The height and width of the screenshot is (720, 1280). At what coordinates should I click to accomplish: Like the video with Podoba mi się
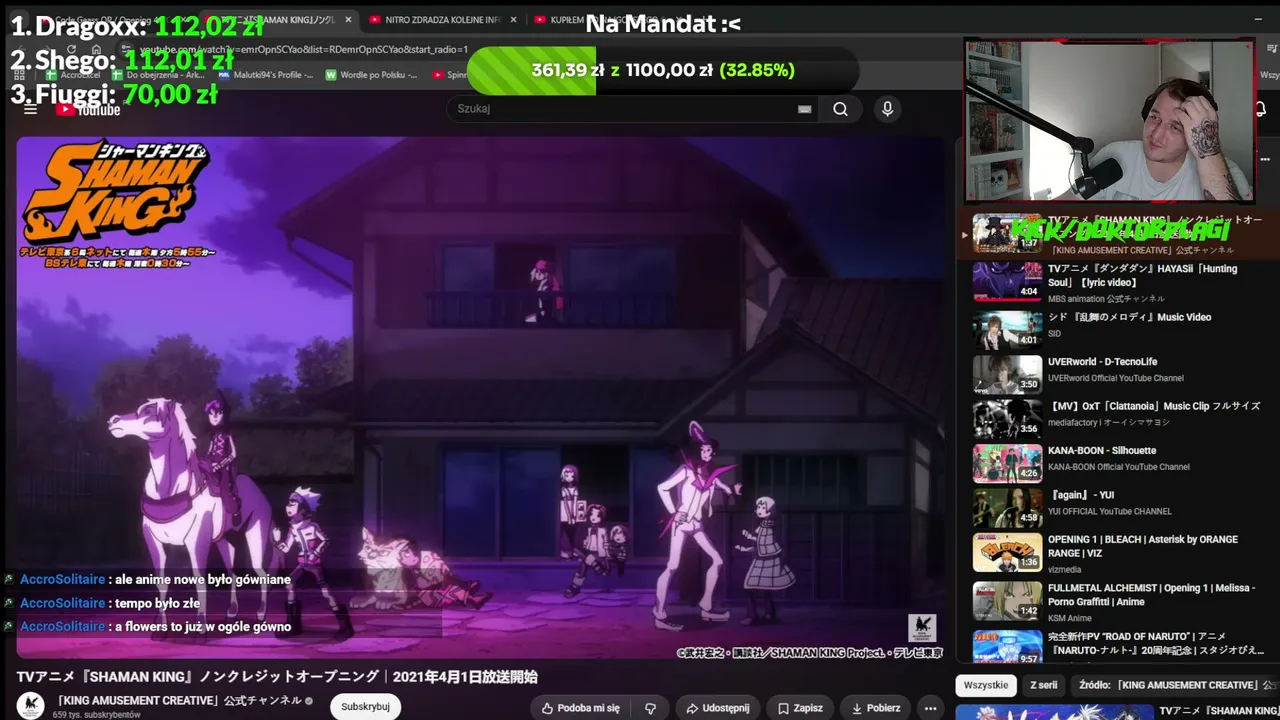tap(581, 708)
